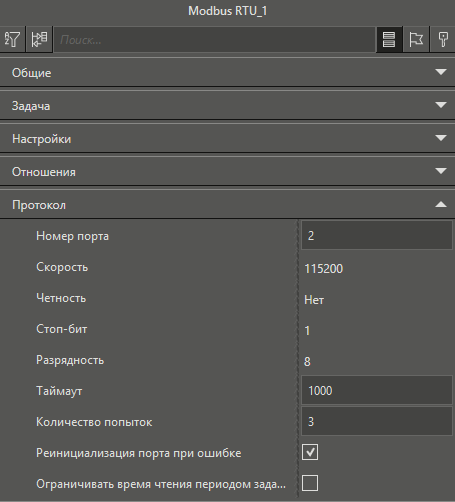Select the Номер порта label
This screenshot has height=502, width=455.
point(72,236)
